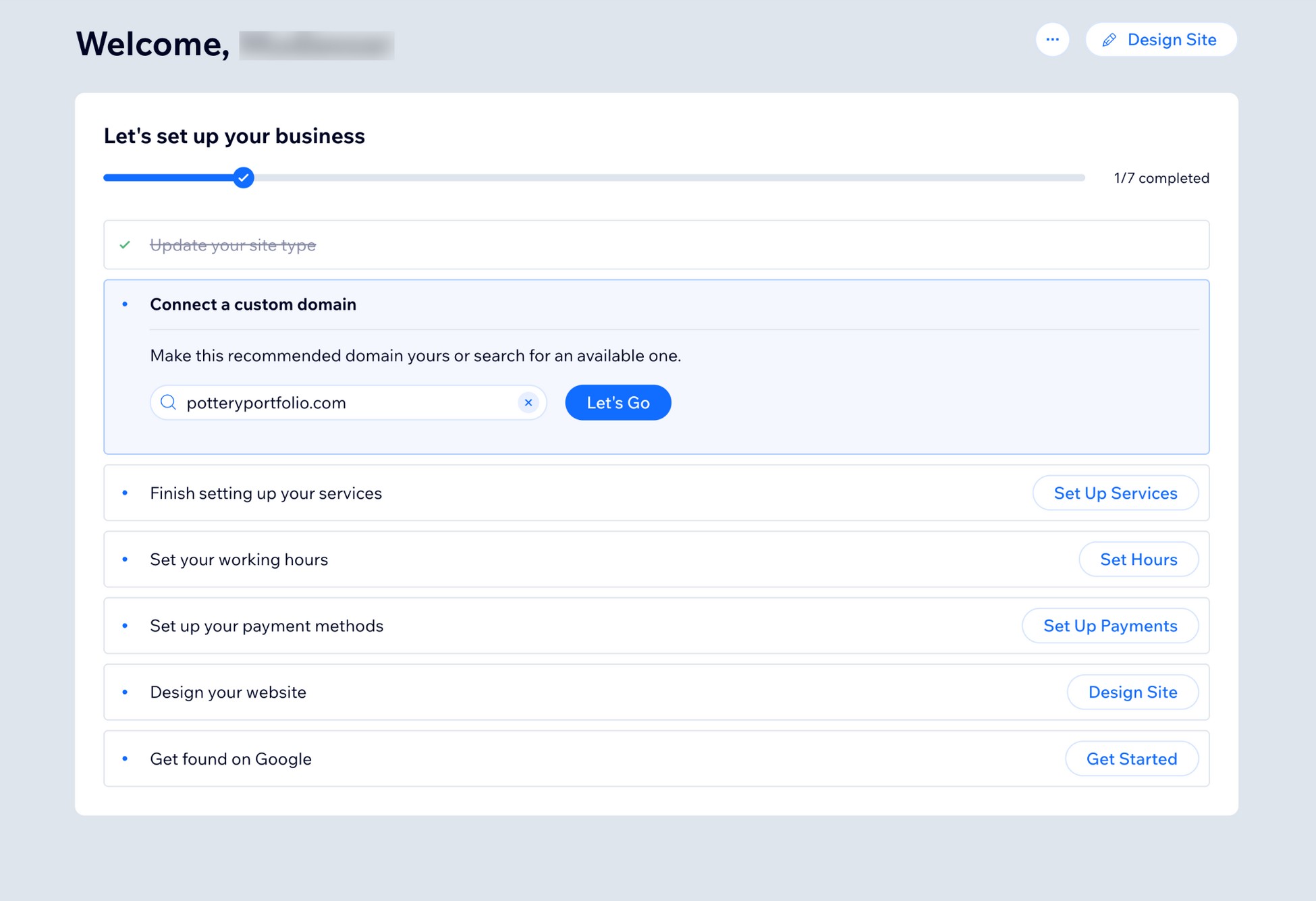Click Get Started for Google visibility
The width and height of the screenshot is (1316, 901).
point(1132,759)
